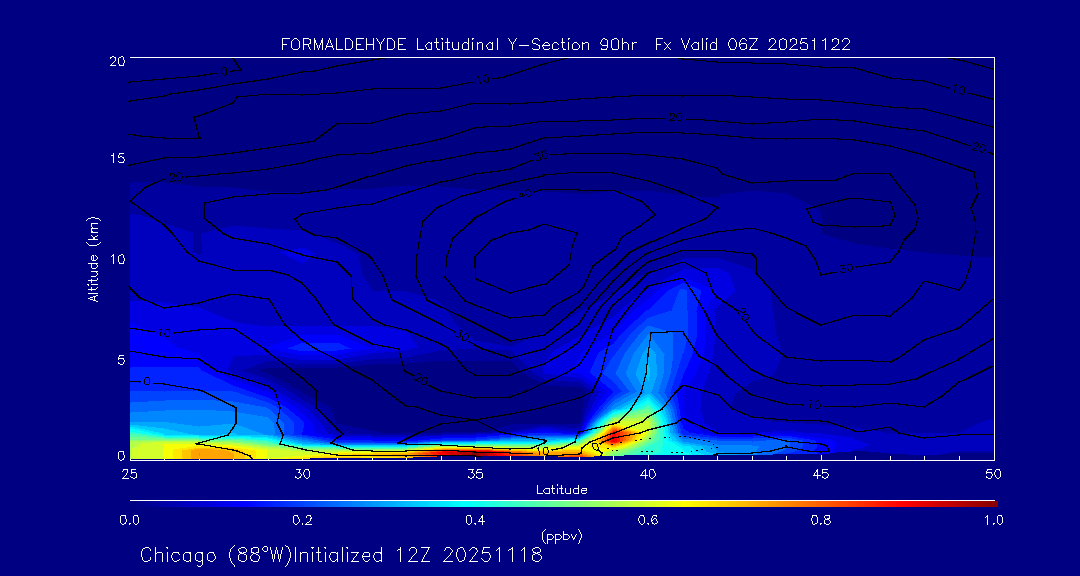Click the 1.0 colorbar tick label

click(993, 520)
